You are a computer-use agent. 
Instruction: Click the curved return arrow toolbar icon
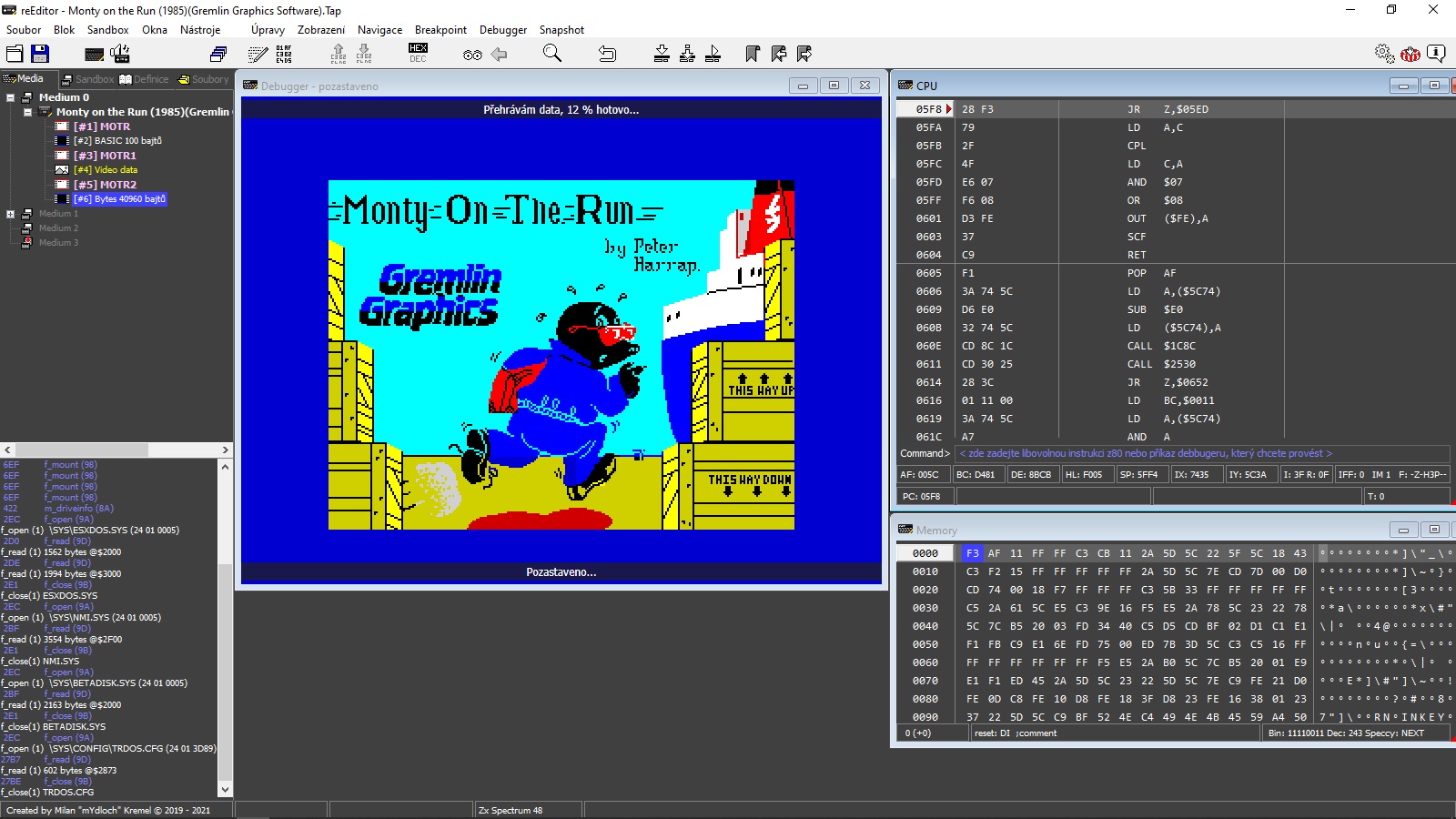(607, 54)
